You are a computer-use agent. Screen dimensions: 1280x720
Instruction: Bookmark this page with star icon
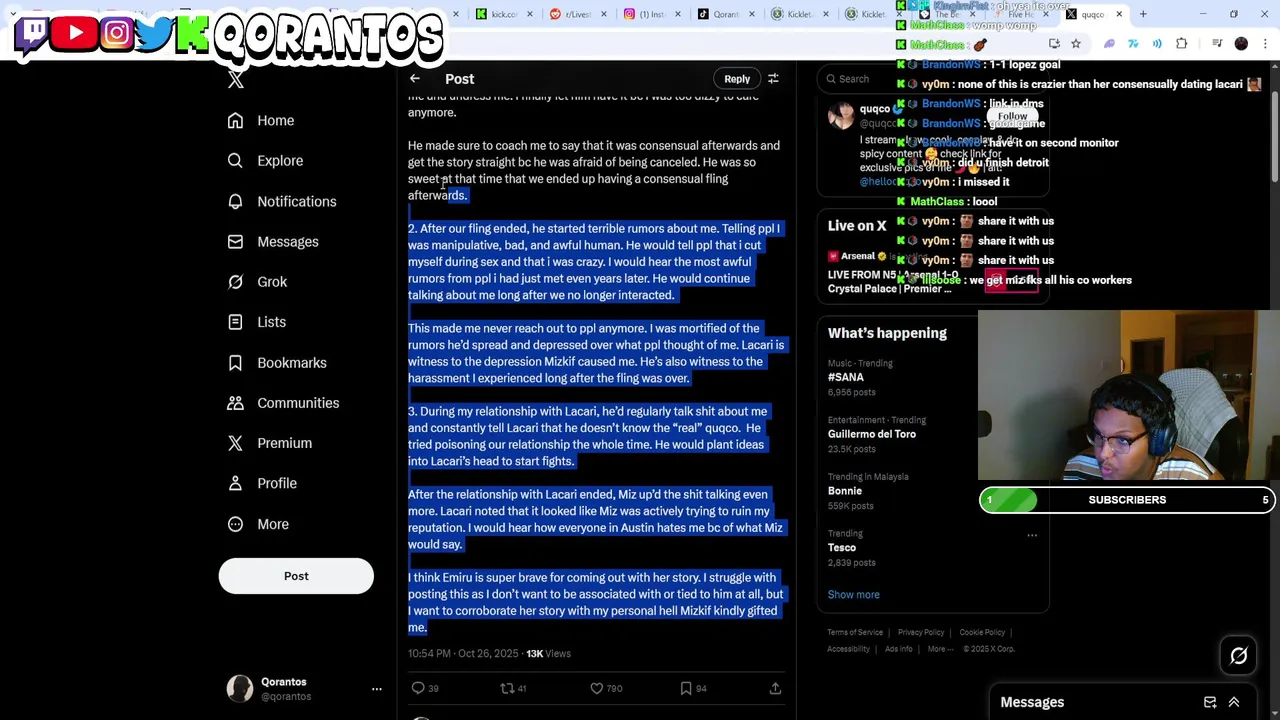(x=1076, y=44)
